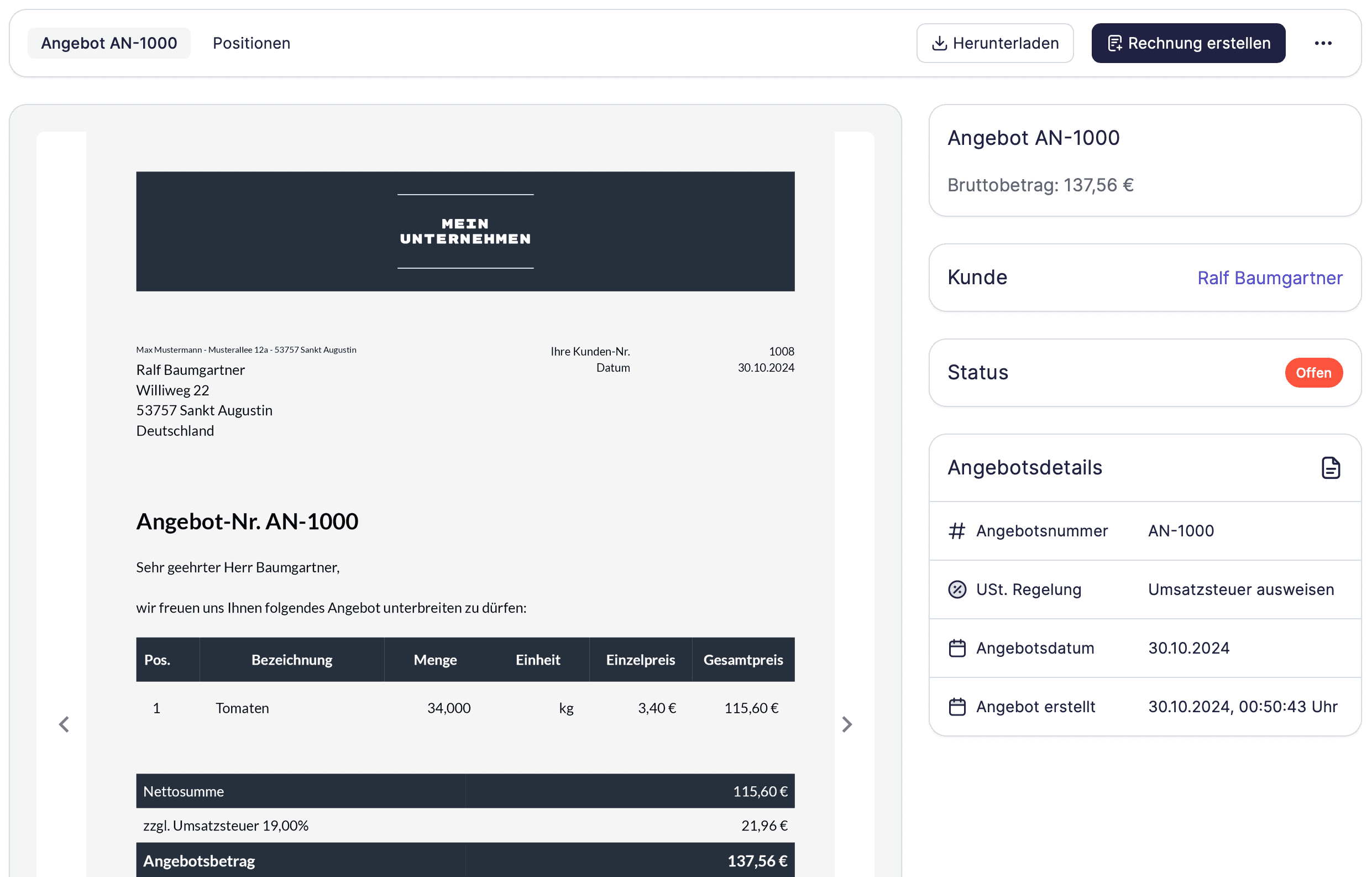Click the percent icon beside USt. Regelung
Image resolution: width=1372 pixels, height=877 pixels.
click(957, 589)
